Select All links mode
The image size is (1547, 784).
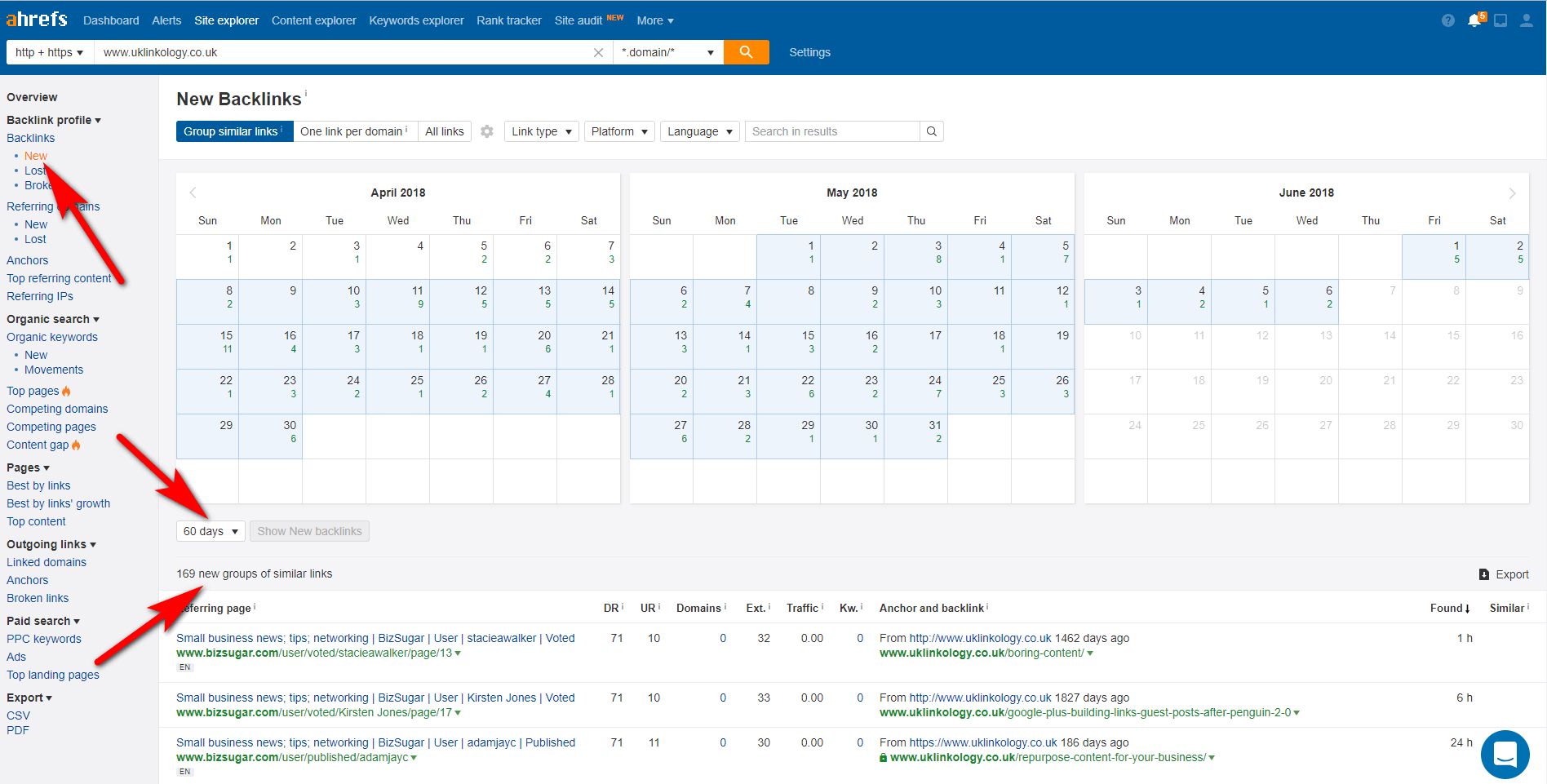click(x=445, y=131)
